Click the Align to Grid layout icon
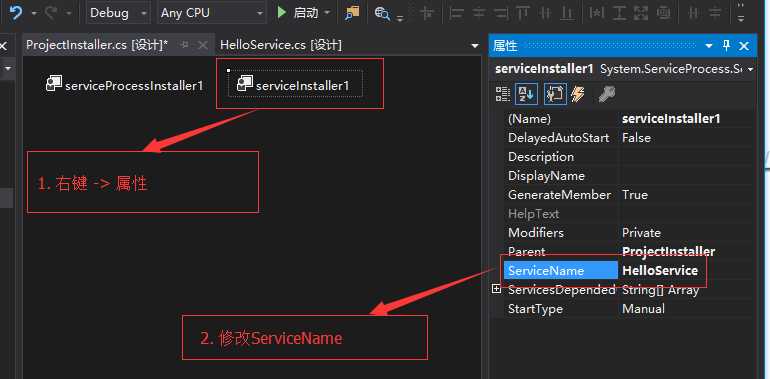The height and width of the screenshot is (379, 770). tap(427, 13)
